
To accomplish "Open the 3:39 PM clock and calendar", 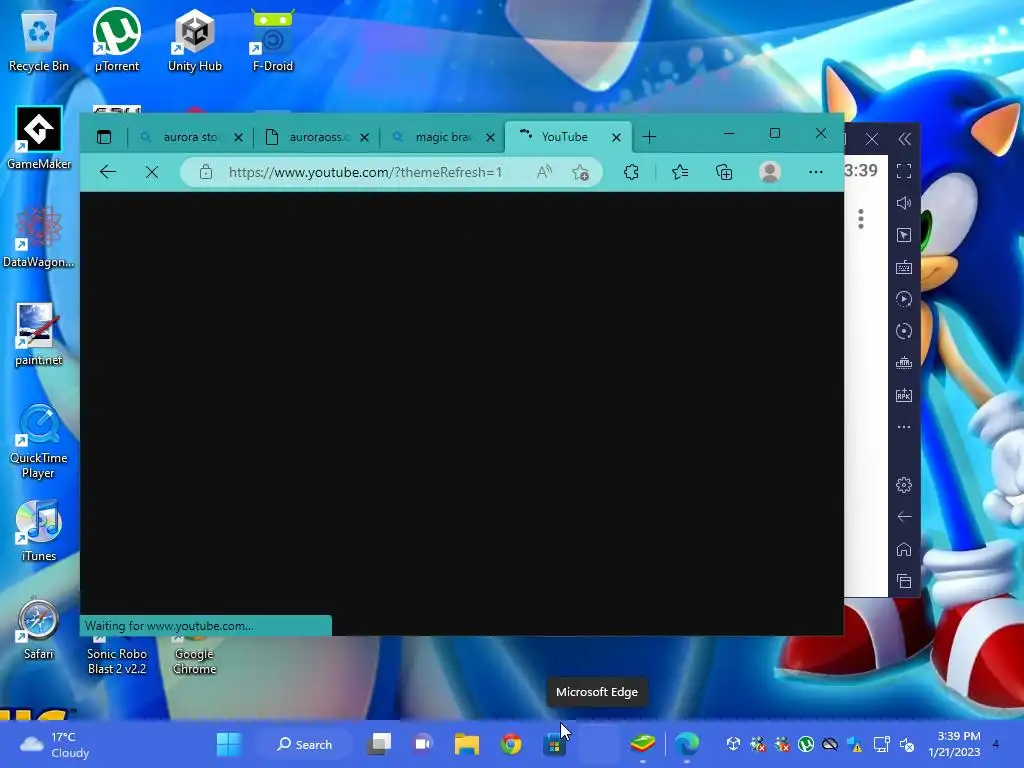I will (954, 744).
